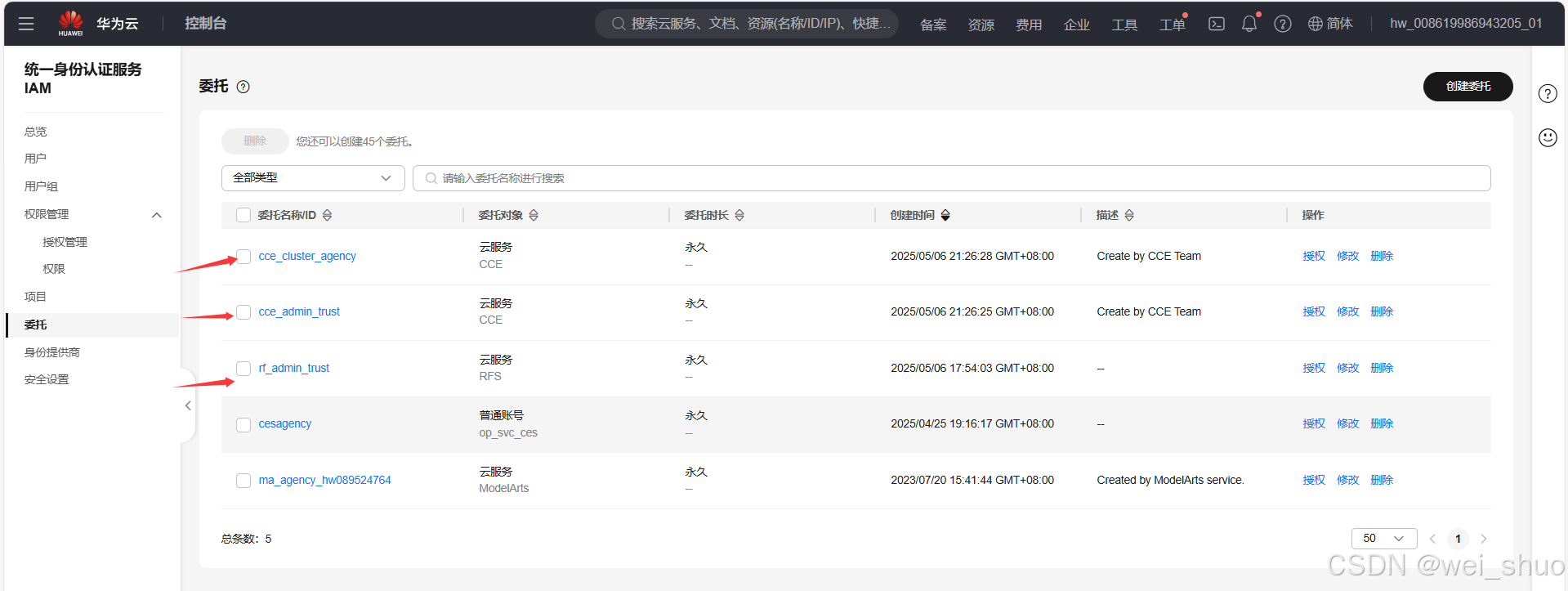Open the 工具 top menu

1124,25
